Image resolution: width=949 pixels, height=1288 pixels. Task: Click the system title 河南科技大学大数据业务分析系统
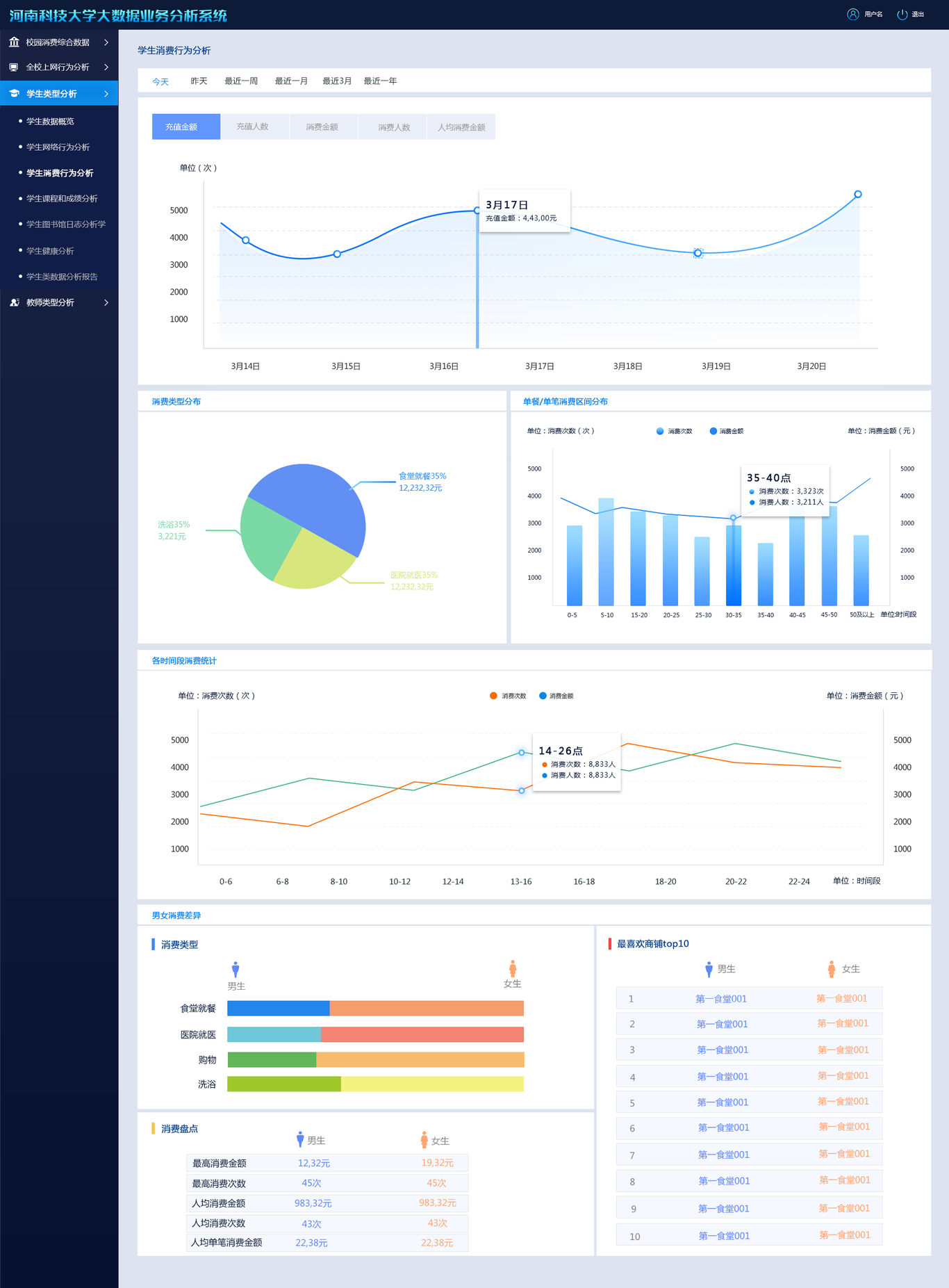[118, 15]
